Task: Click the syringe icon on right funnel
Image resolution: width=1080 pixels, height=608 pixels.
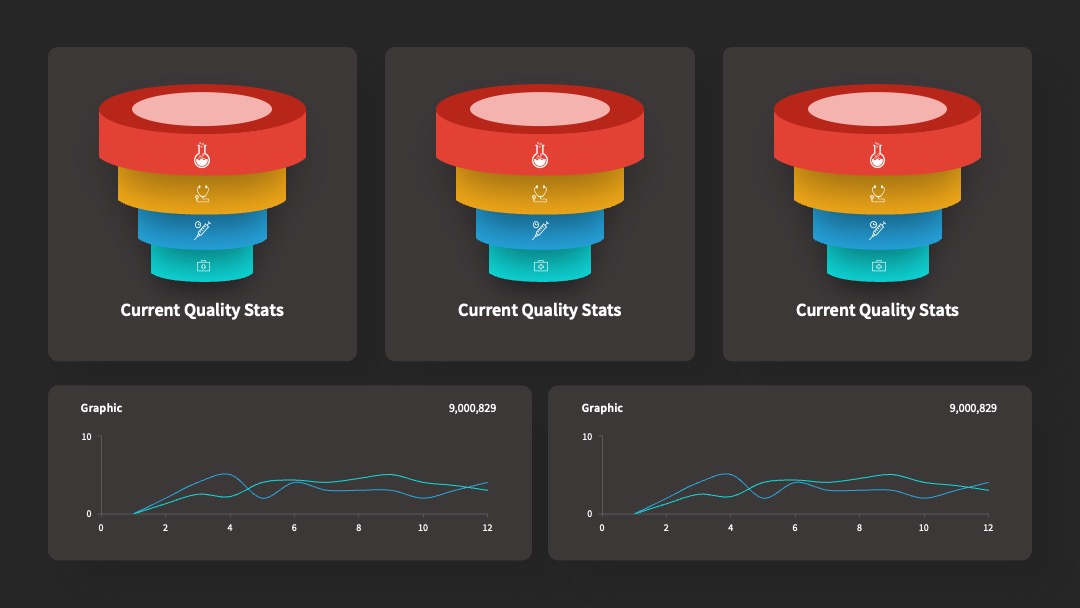Action: click(x=877, y=230)
